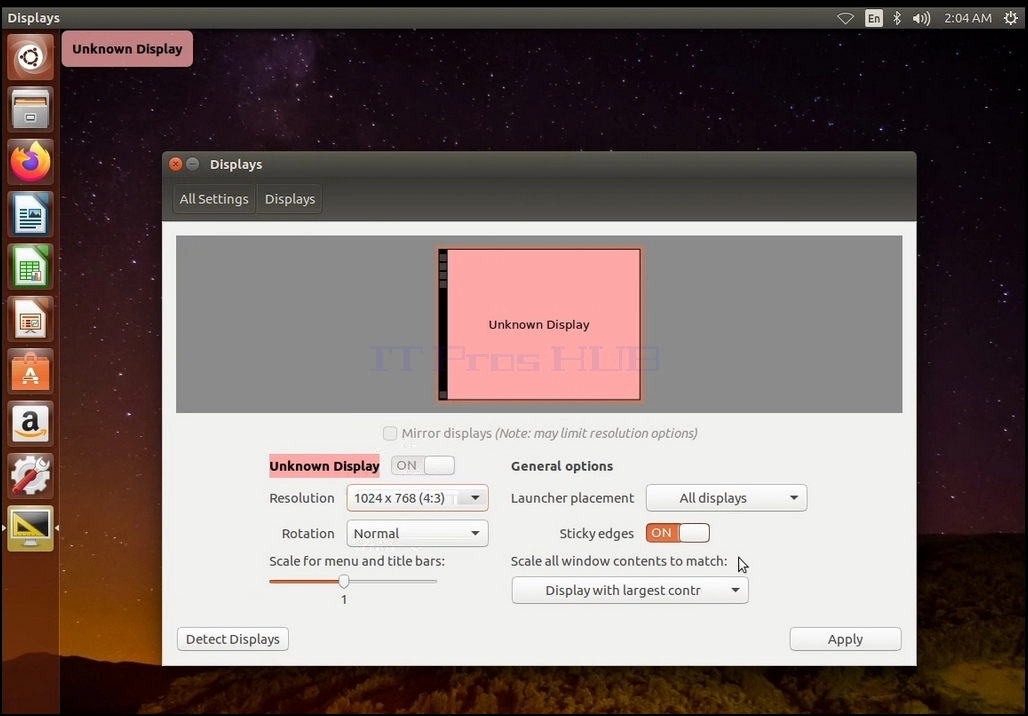The height and width of the screenshot is (716, 1028).
Task: Turn off Sticky edges switch
Action: [x=678, y=533]
